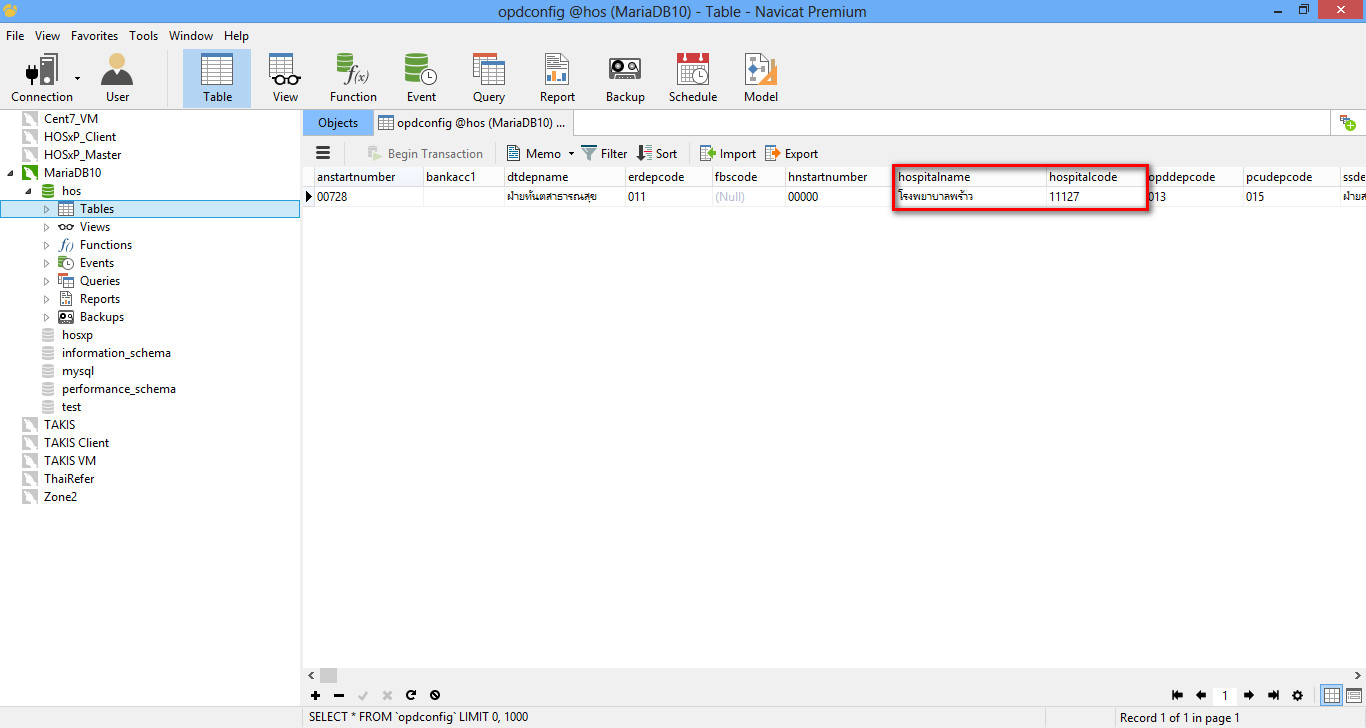Open the Tools menu

coord(143,35)
